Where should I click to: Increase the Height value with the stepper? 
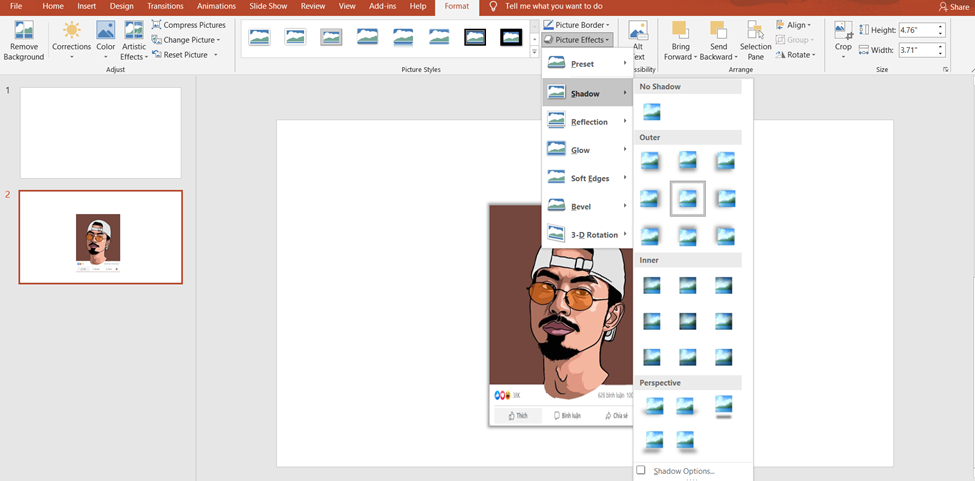point(941,27)
